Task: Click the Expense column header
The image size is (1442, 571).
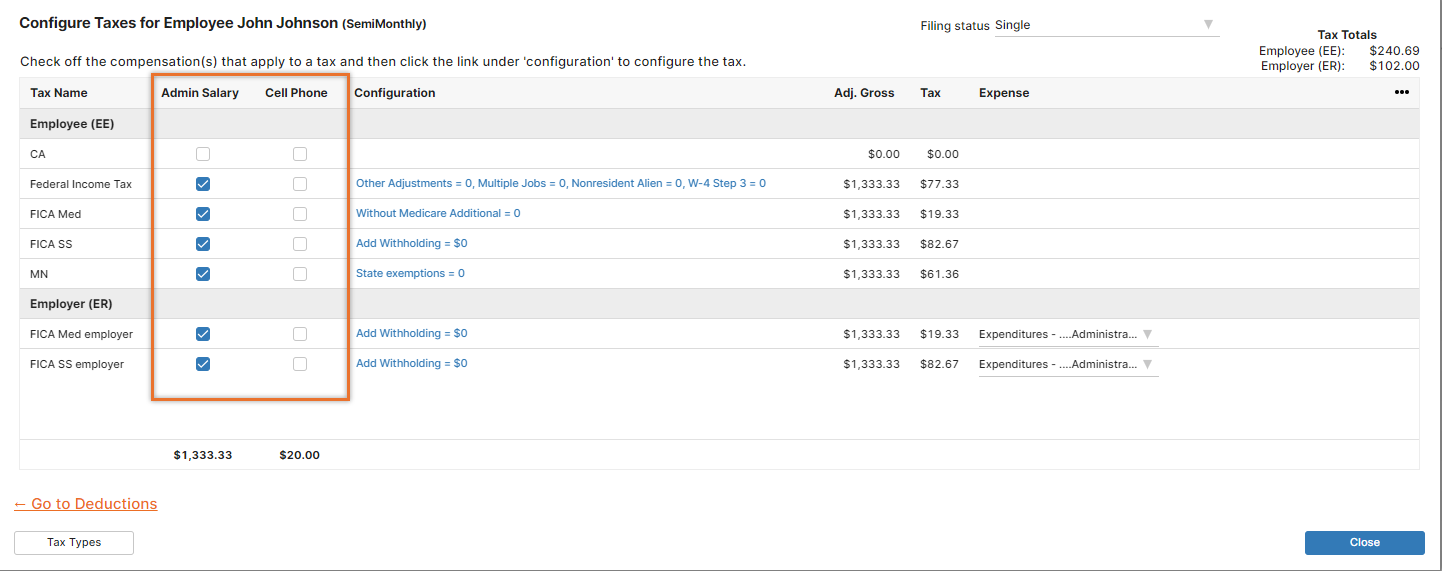Action: (1004, 93)
